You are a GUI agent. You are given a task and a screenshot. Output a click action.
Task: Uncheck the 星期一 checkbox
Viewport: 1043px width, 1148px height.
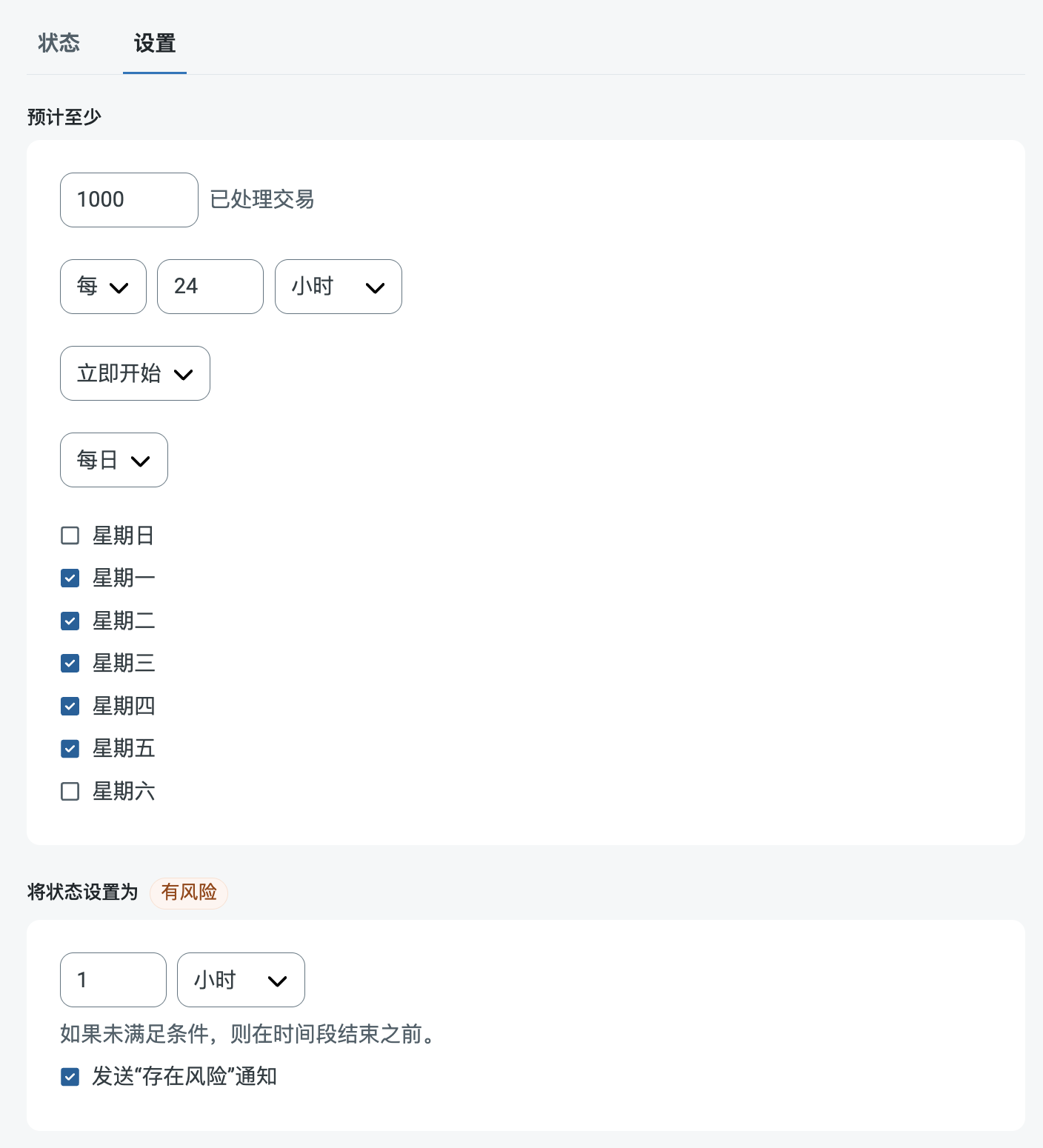pyautogui.click(x=70, y=578)
